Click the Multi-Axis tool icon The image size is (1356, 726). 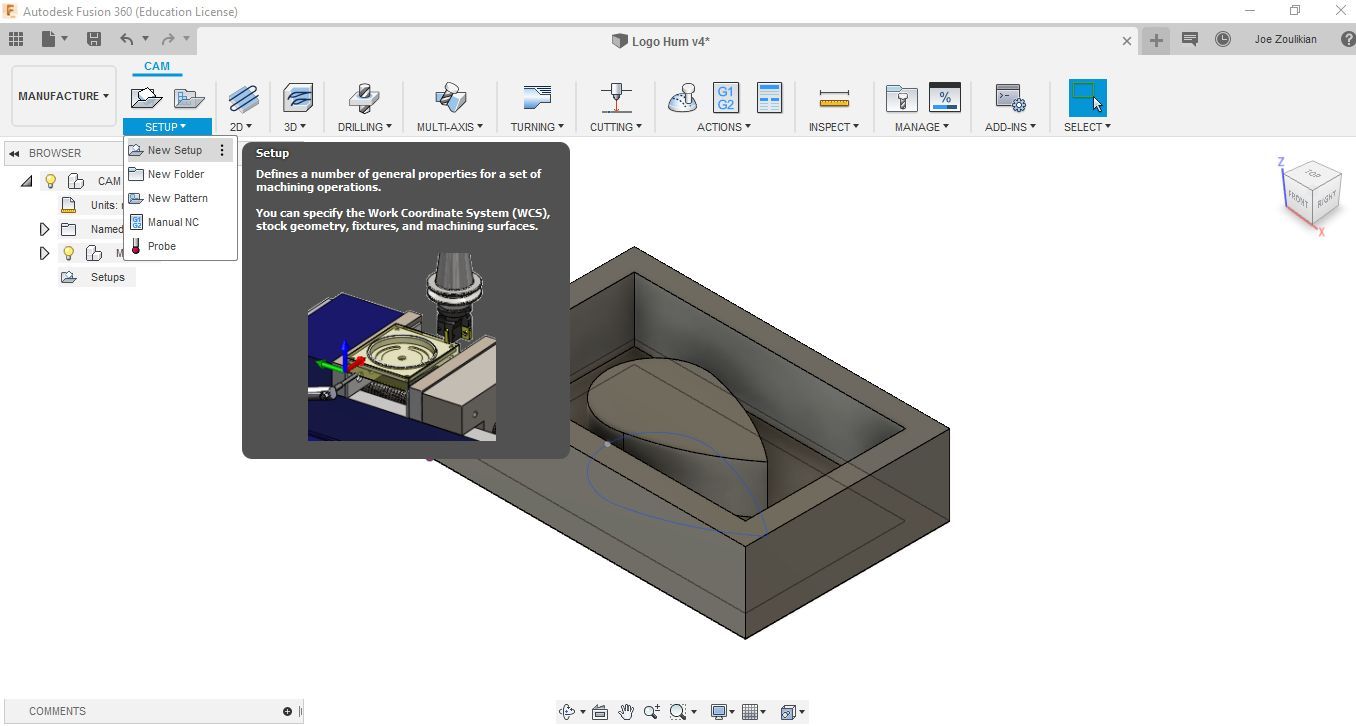tap(450, 98)
